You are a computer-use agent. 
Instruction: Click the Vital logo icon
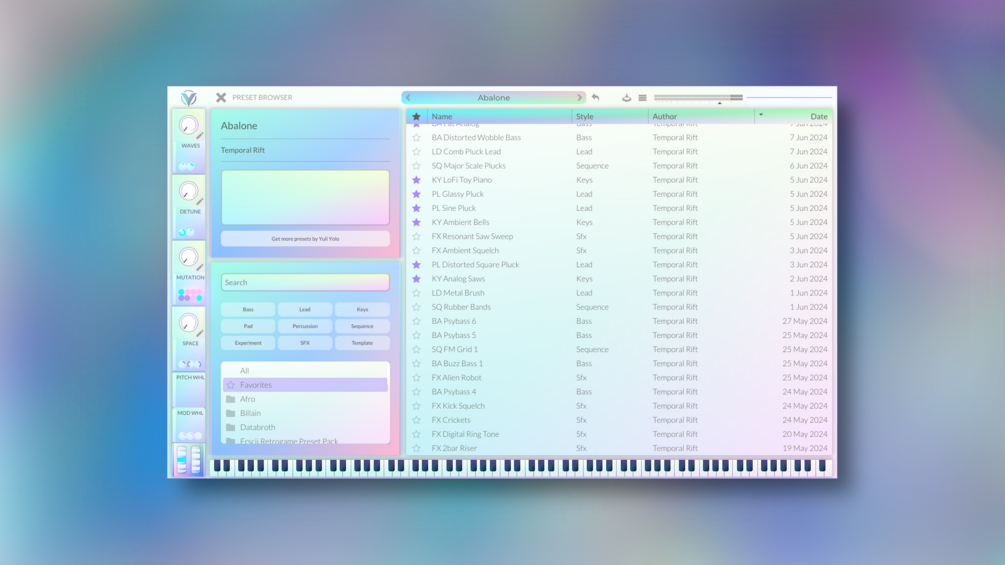coord(188,97)
